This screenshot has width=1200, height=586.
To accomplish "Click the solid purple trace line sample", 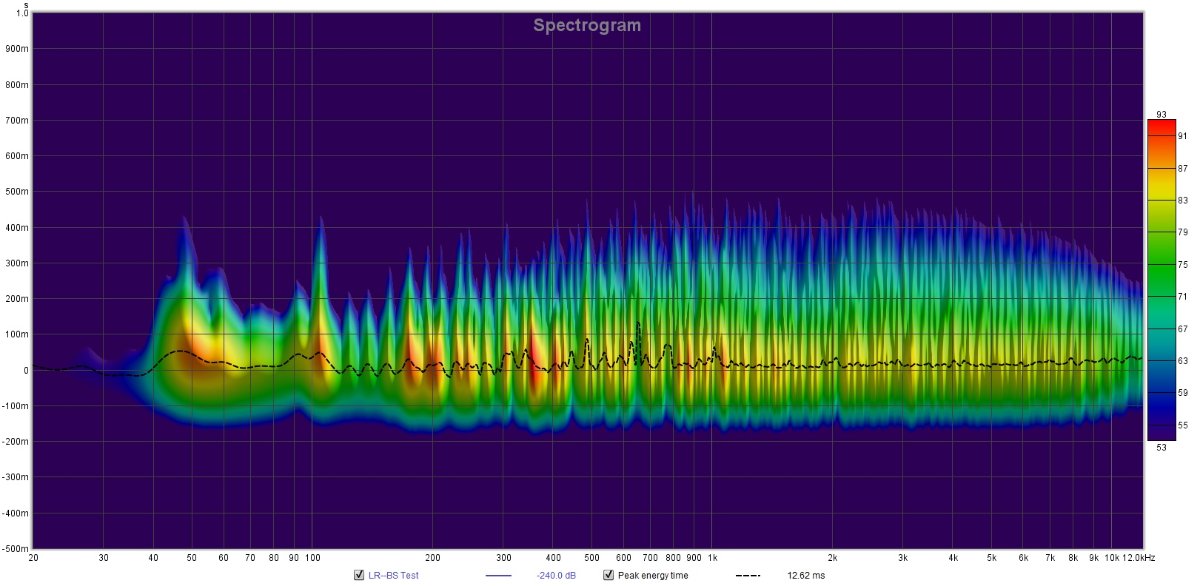I will (498, 576).
